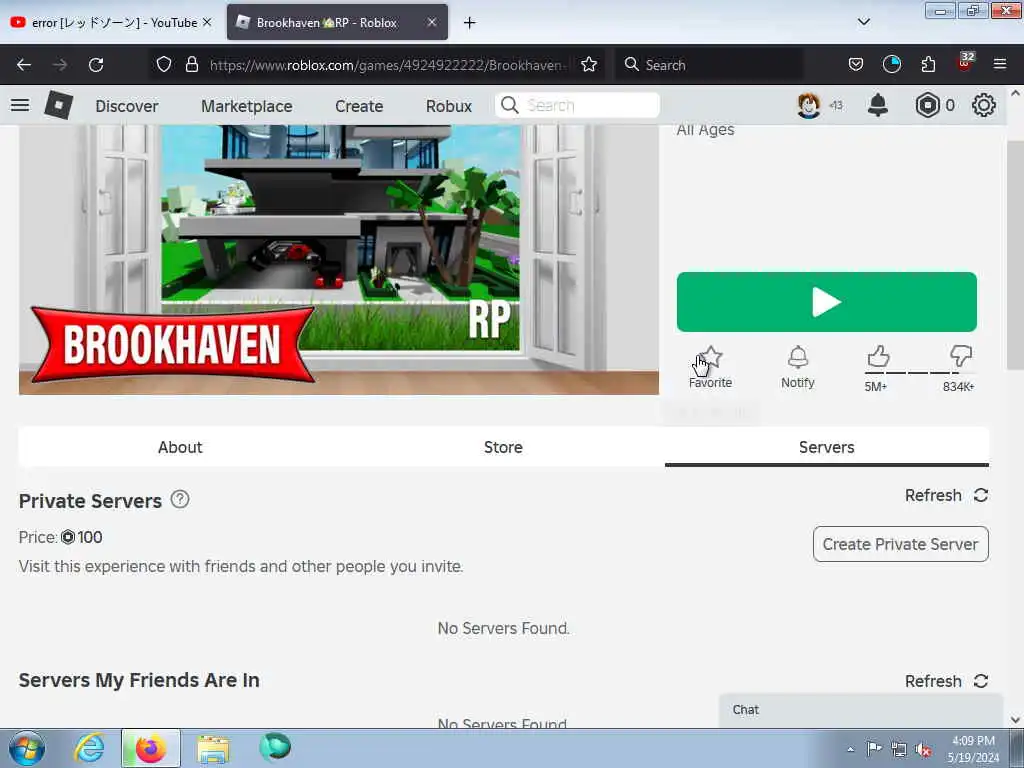Open the taskbar clock showing 4:09 PM
This screenshot has width=1024, height=768.
[973, 749]
